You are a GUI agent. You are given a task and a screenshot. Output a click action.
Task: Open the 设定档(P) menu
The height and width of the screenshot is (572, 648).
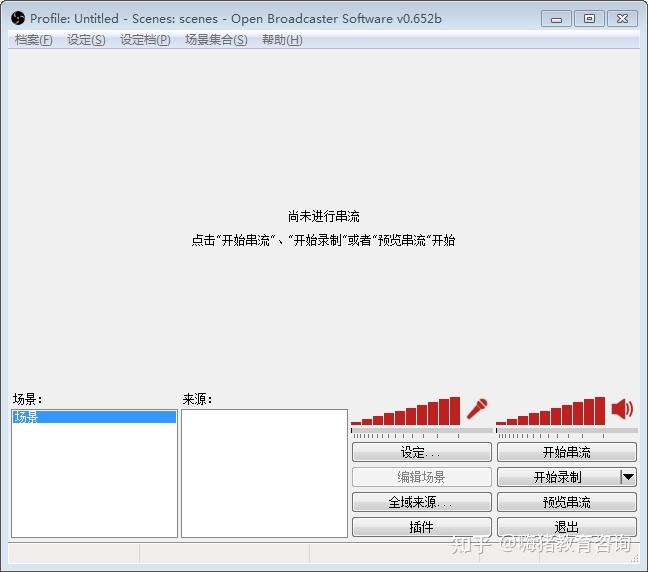point(145,40)
